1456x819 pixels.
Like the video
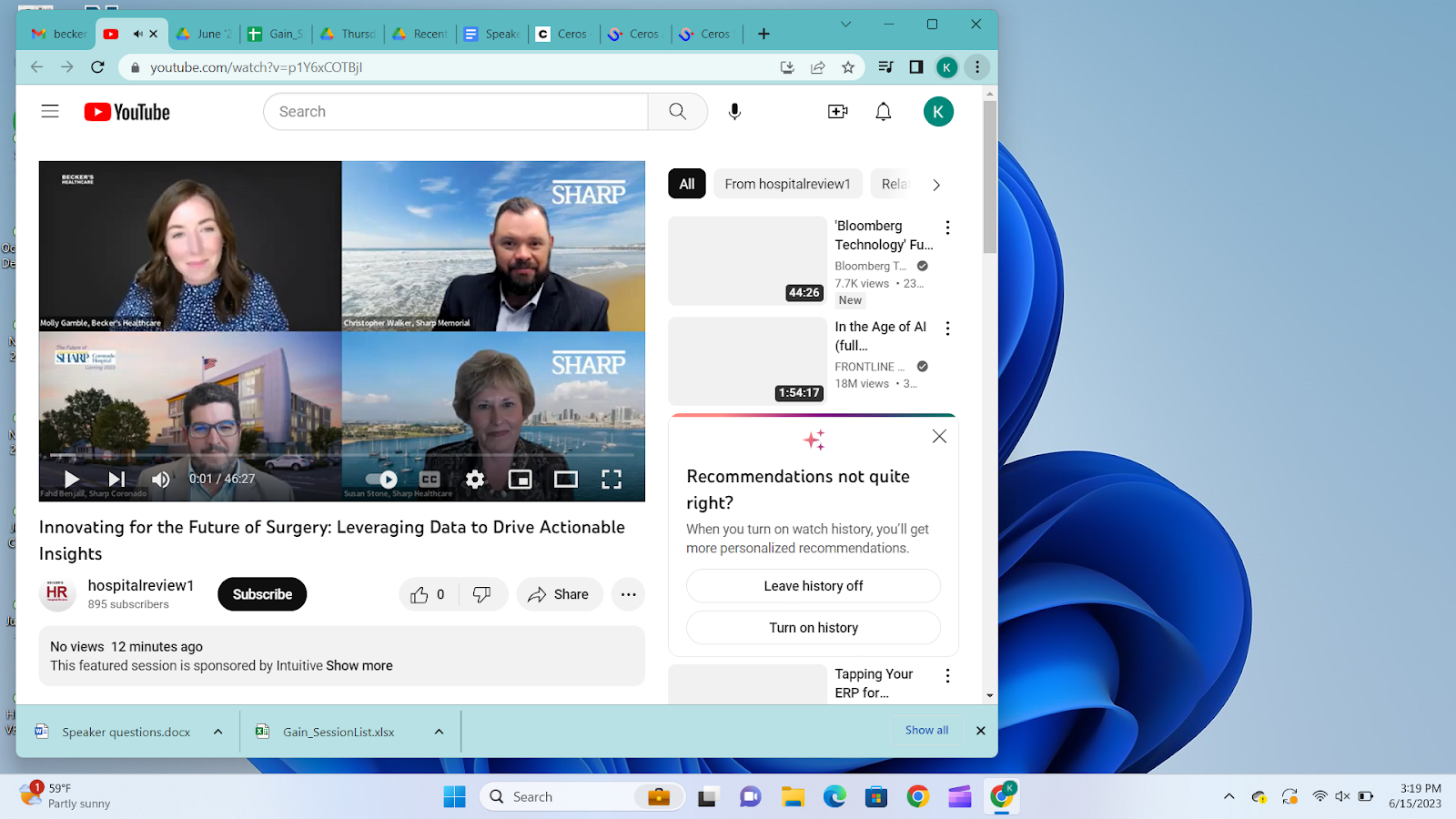[x=428, y=594]
